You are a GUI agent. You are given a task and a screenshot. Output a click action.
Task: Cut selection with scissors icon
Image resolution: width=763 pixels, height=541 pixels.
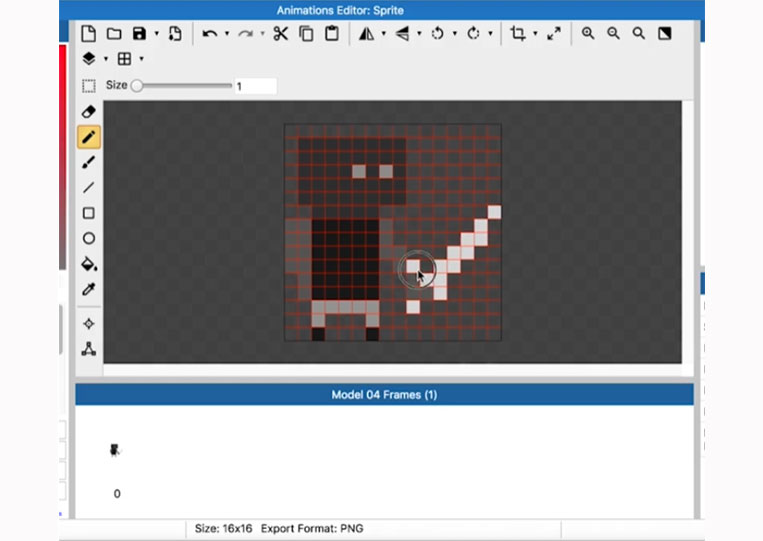tap(281, 34)
